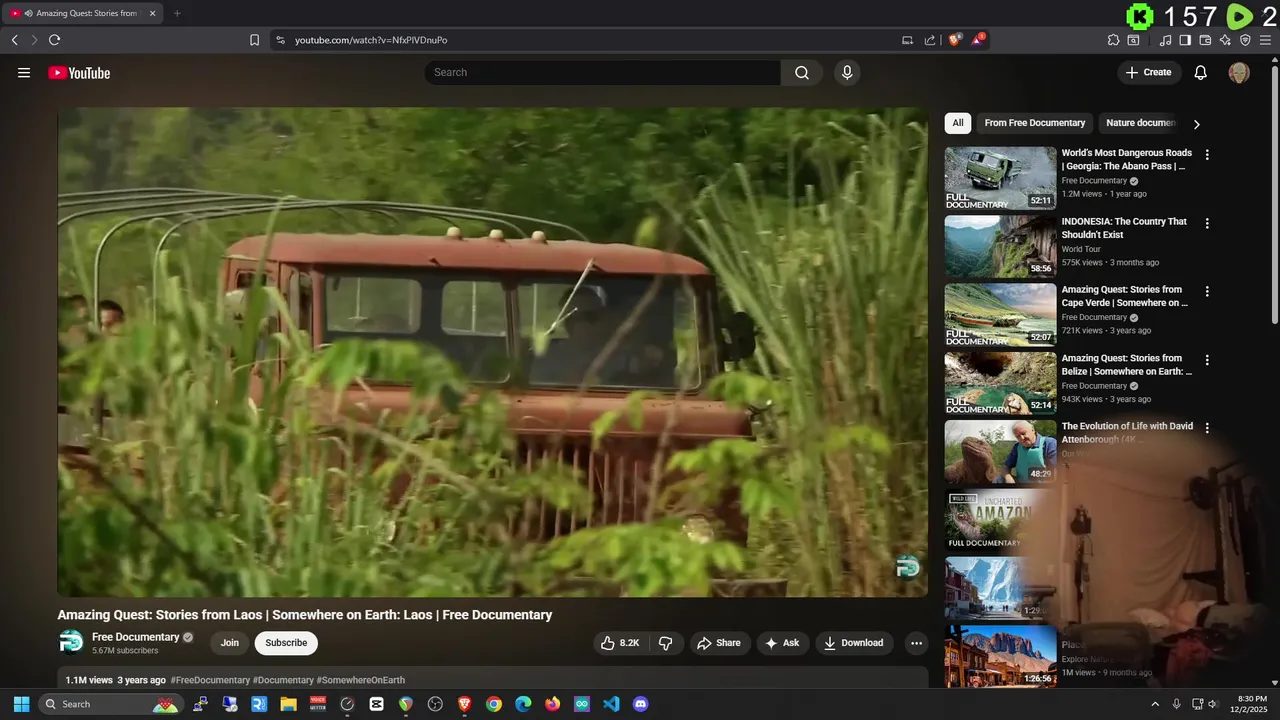Click the browser address bar URL
The width and height of the screenshot is (1280, 720).
coord(371,40)
